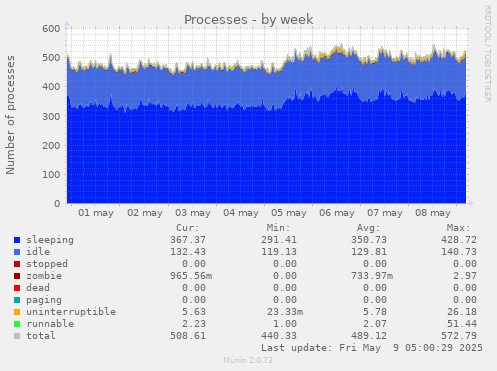This screenshot has height=371, width=497.
Task: Click the 'Processes - by week' title
Action: point(248,19)
